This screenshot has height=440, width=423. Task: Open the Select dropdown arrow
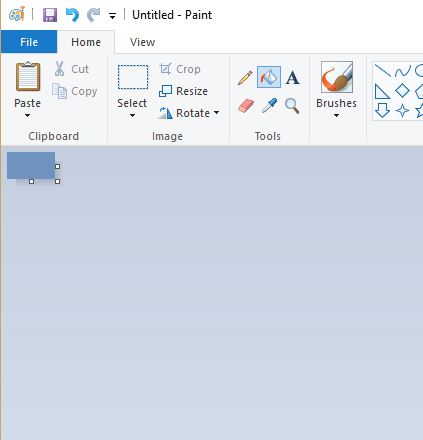pos(132,116)
